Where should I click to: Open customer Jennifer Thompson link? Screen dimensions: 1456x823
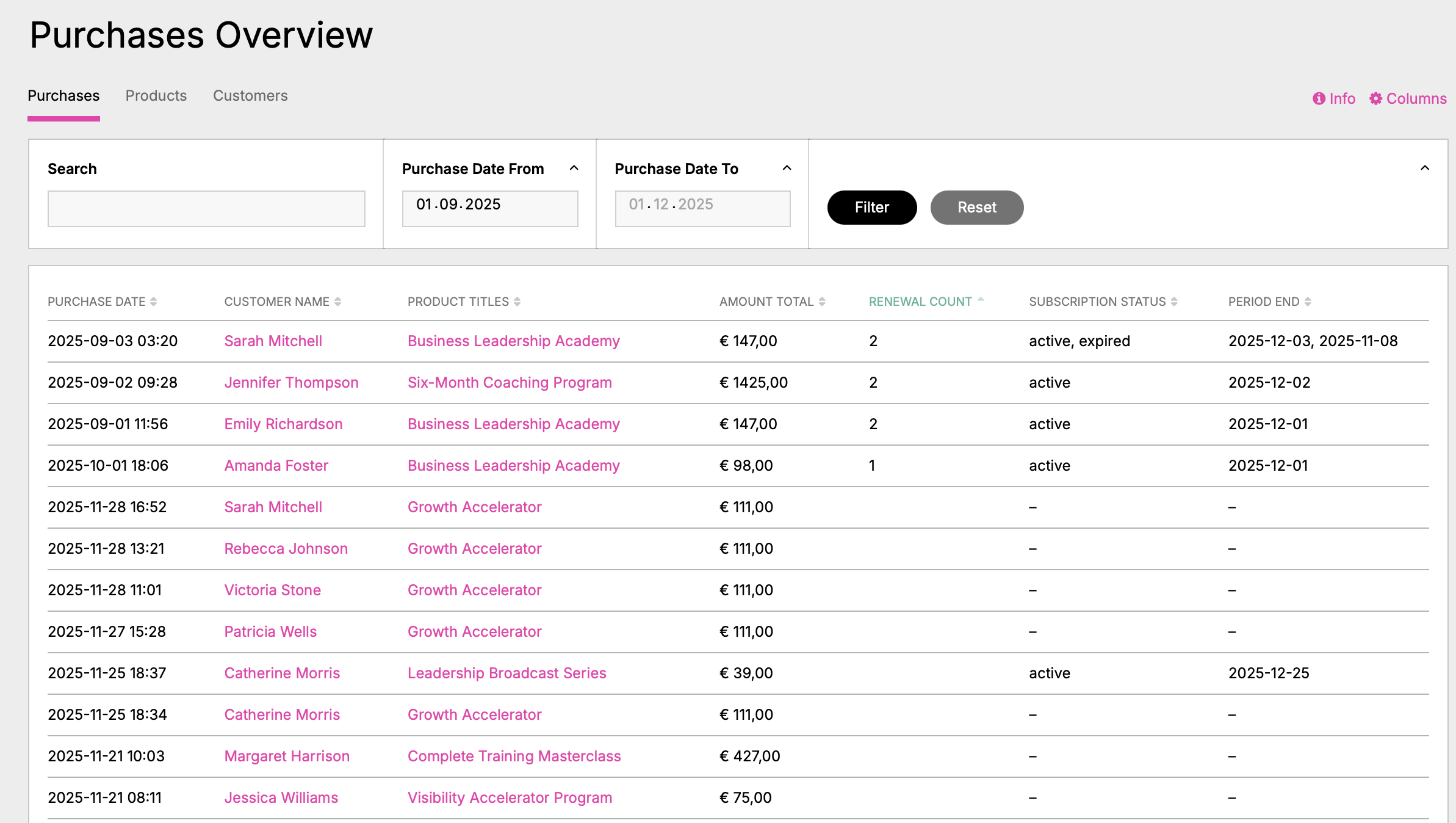tap(291, 383)
